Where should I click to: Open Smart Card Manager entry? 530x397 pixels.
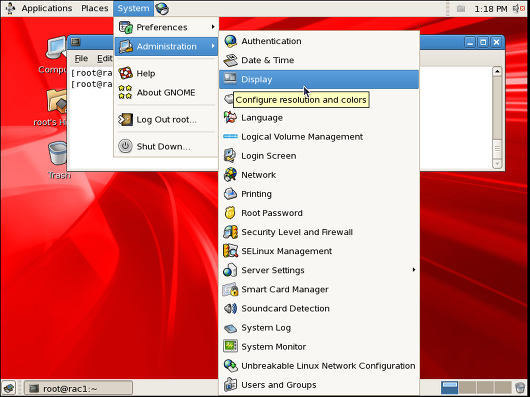pos(319,289)
